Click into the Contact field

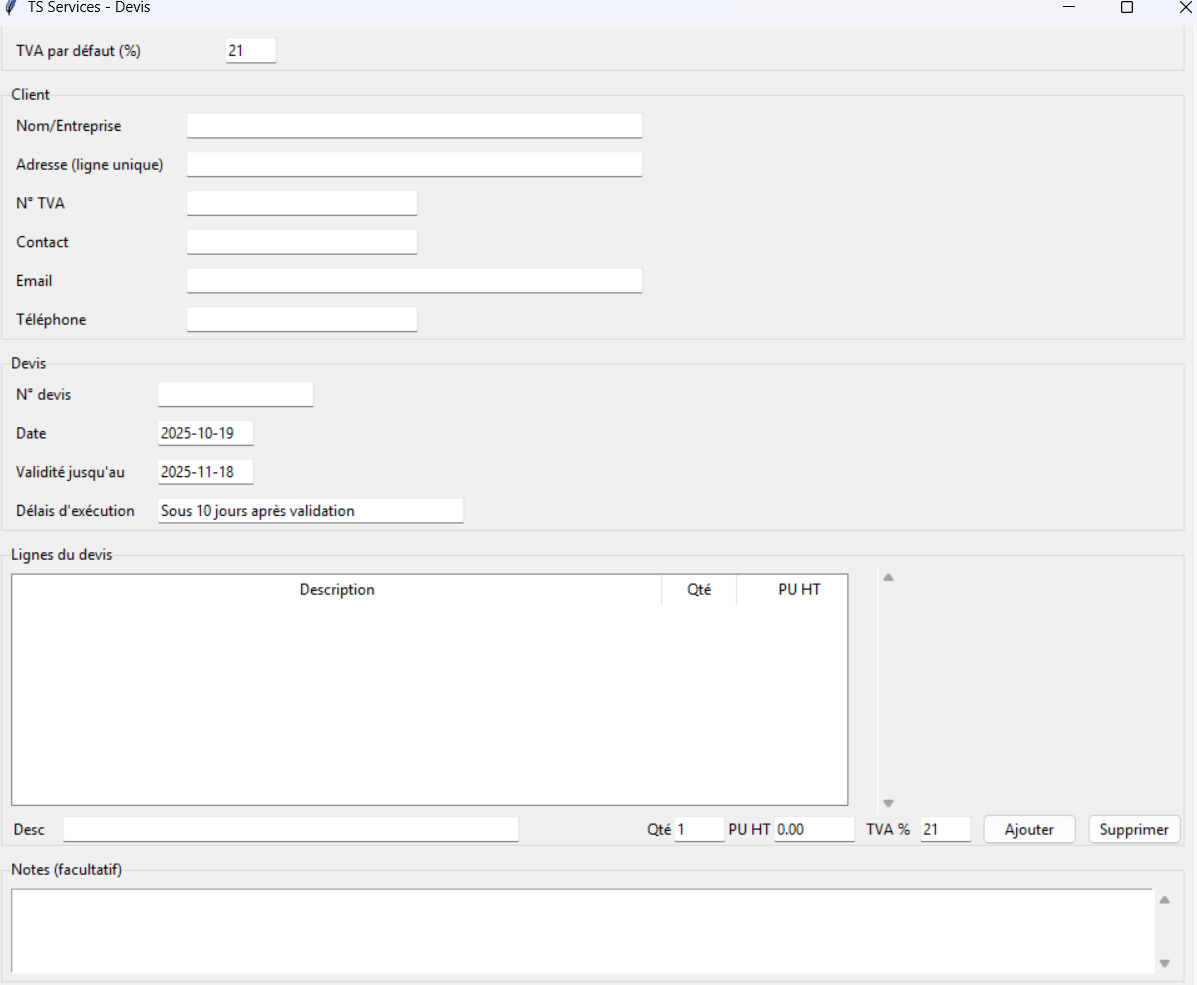point(301,242)
